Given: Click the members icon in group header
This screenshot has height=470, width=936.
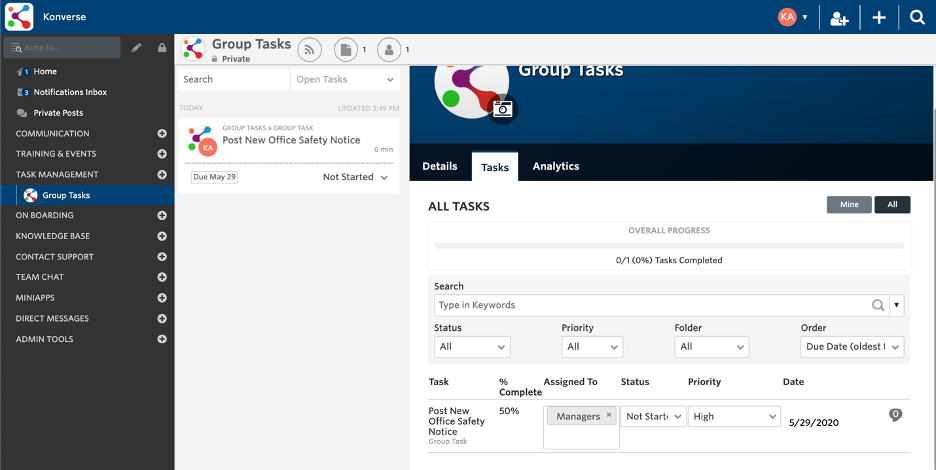Looking at the screenshot, I should click(x=390, y=49).
